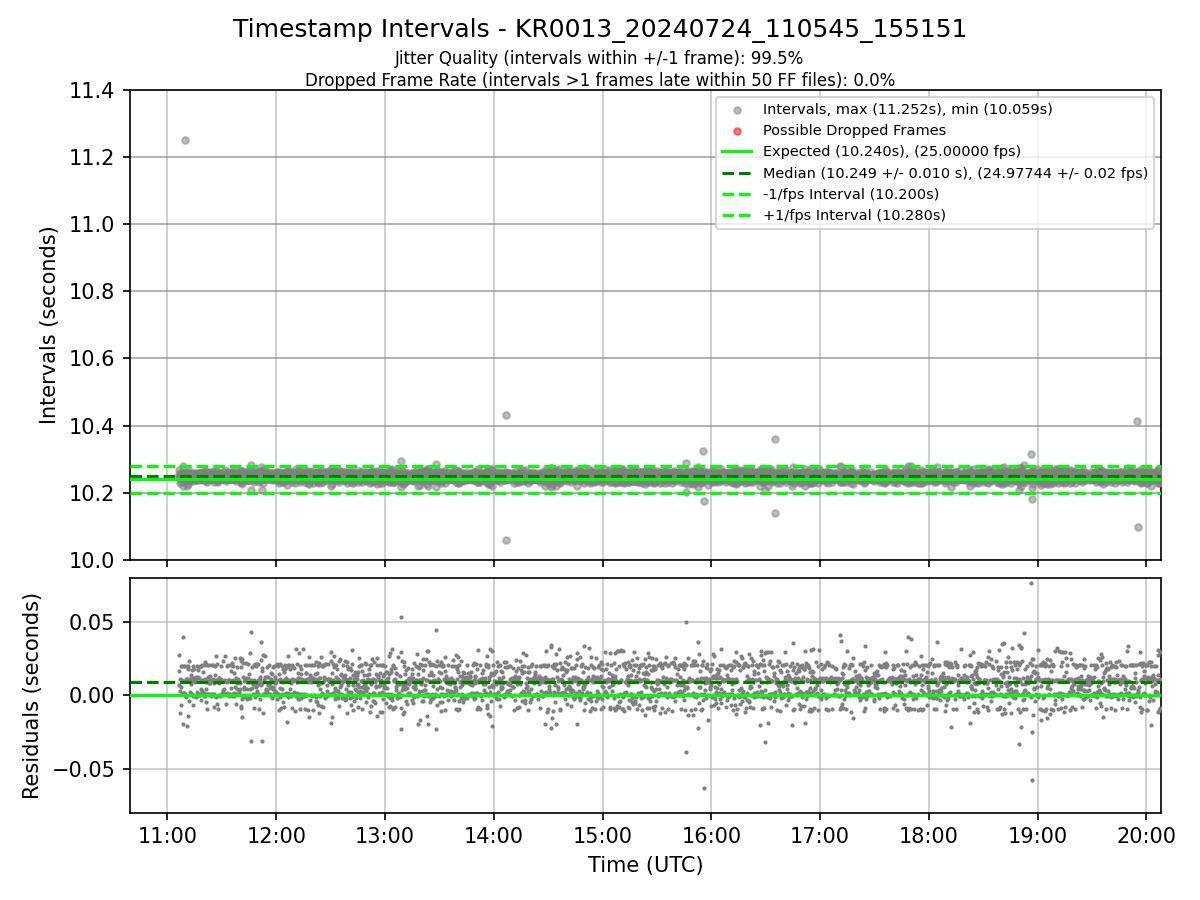
Task: Click the 19:55 outlier point near 10.41 seconds
Action: tap(1137, 421)
